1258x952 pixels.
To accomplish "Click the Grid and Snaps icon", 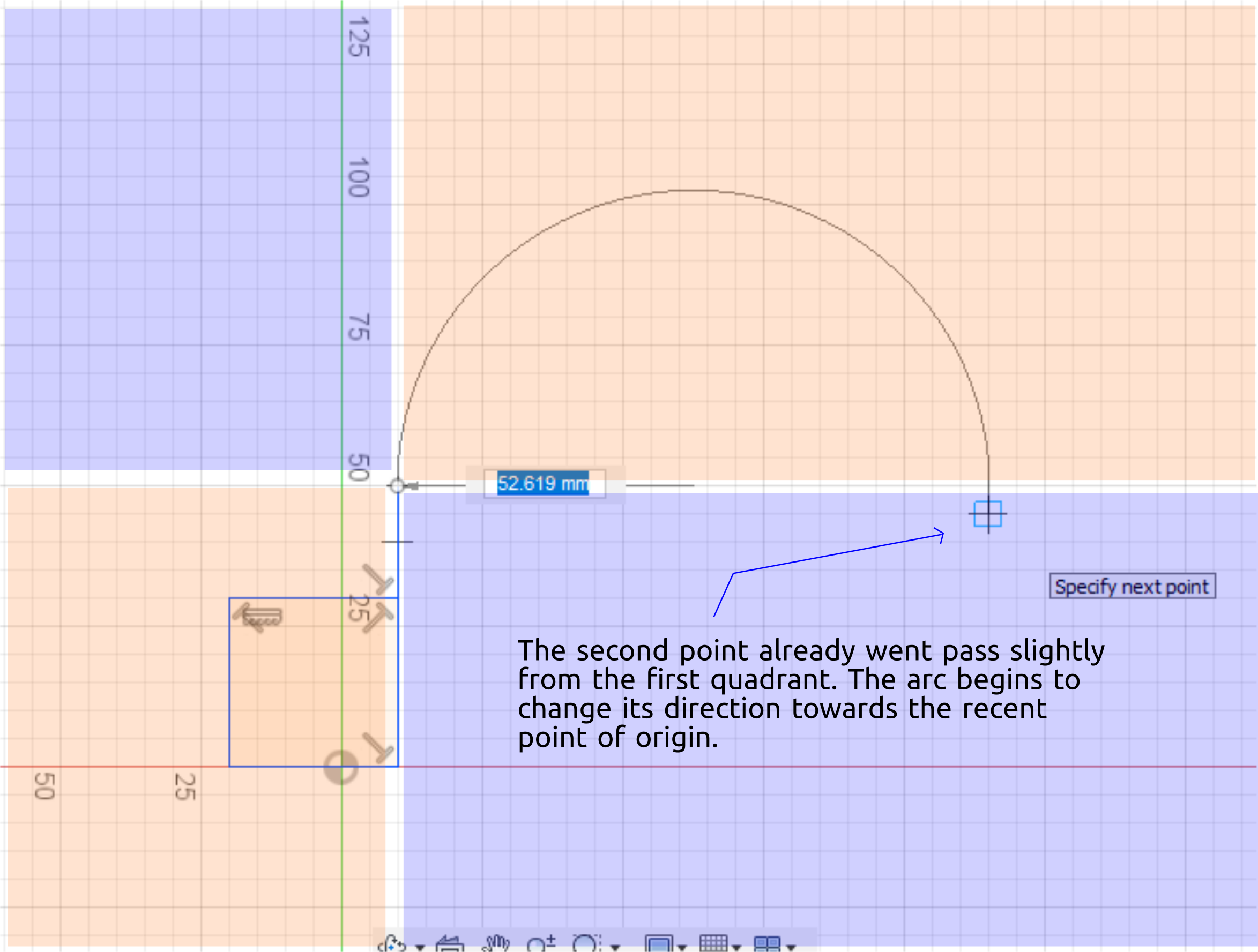I will coord(714,944).
